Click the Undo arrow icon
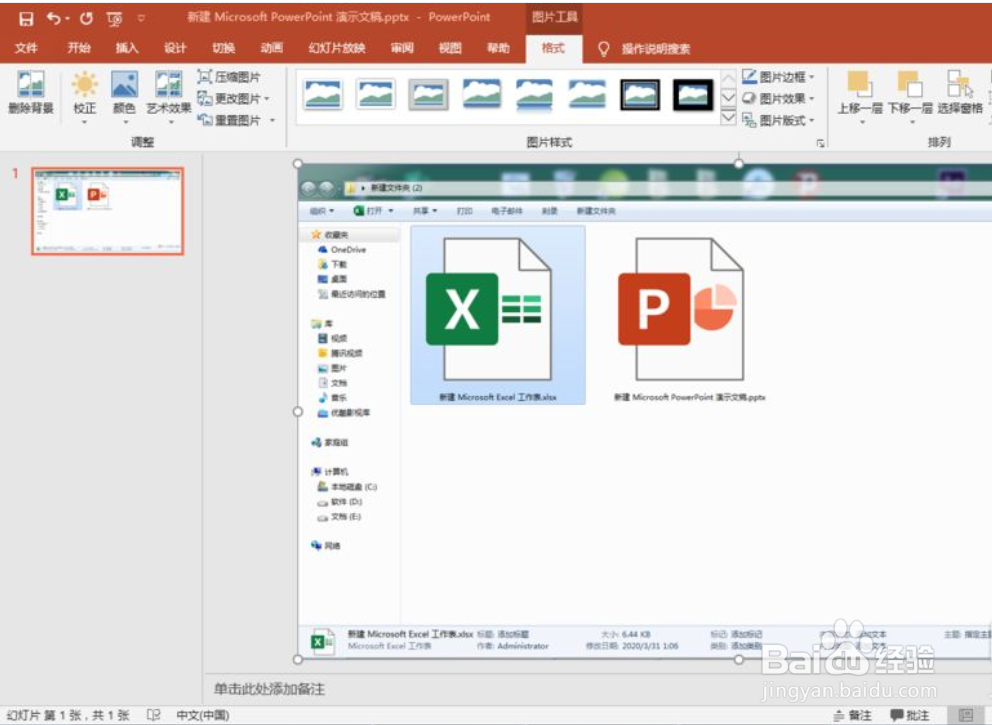The image size is (992, 725). pyautogui.click(x=53, y=18)
